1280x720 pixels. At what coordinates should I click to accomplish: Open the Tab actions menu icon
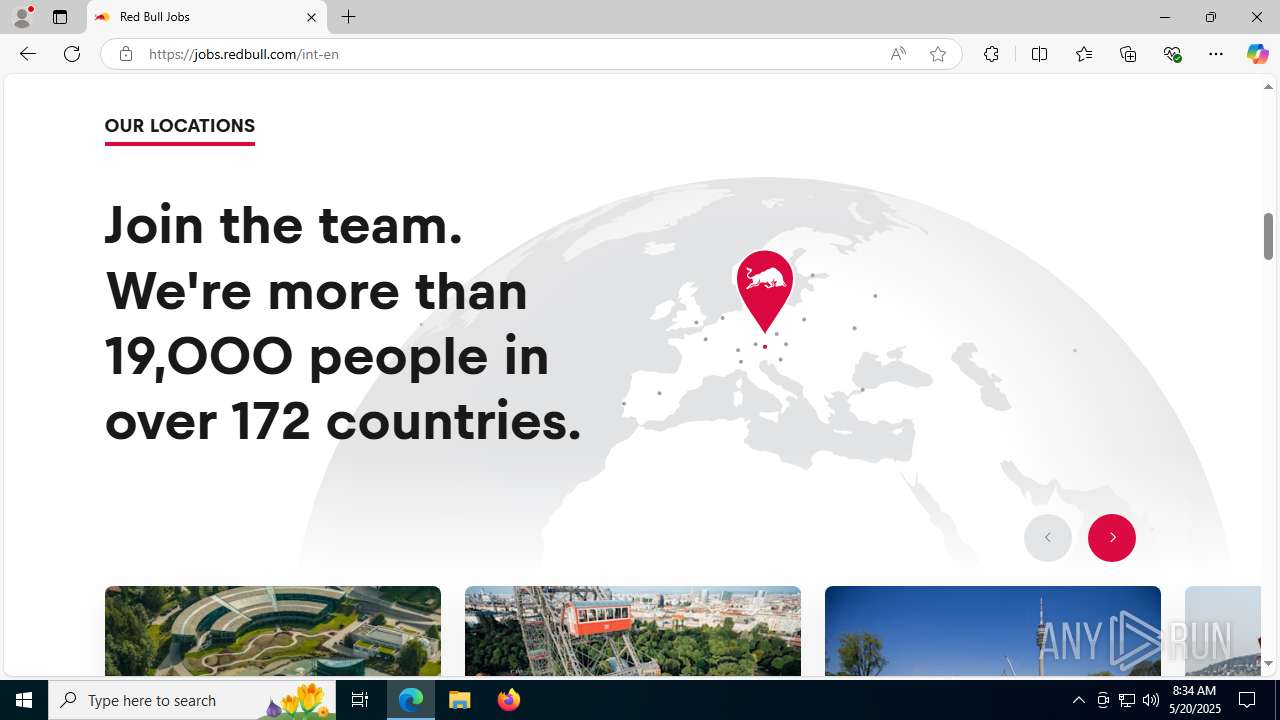coord(60,17)
